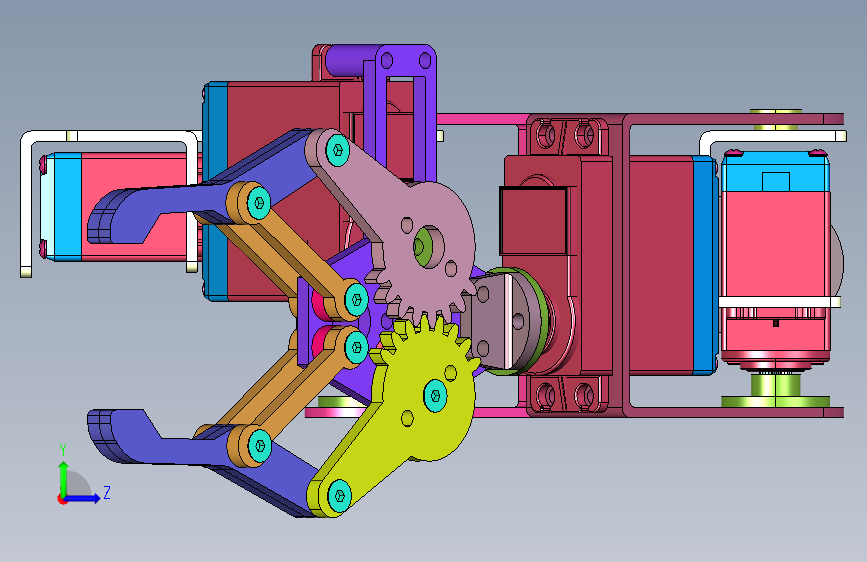The height and width of the screenshot is (562, 867).
Task: Click the red origin point of triad
Action: (x=62, y=499)
